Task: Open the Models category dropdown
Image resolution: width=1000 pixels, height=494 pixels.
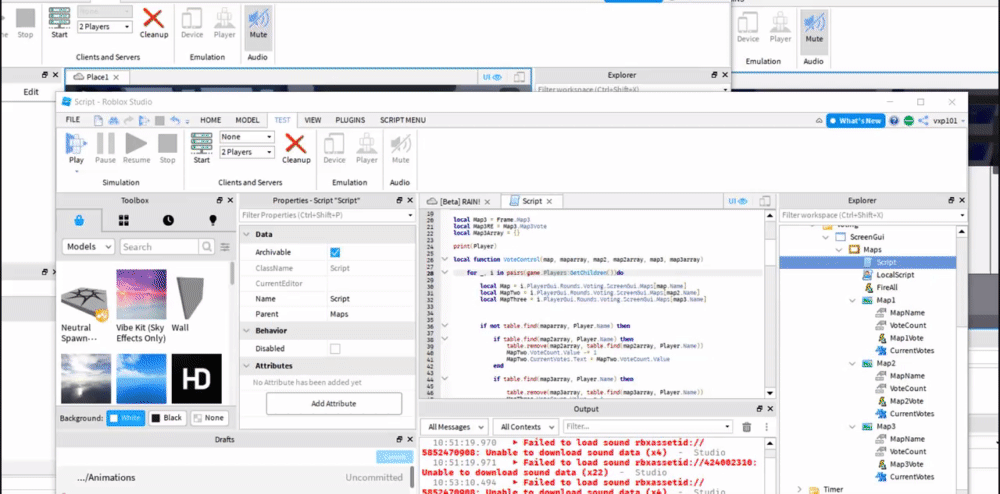Action: [x=88, y=247]
